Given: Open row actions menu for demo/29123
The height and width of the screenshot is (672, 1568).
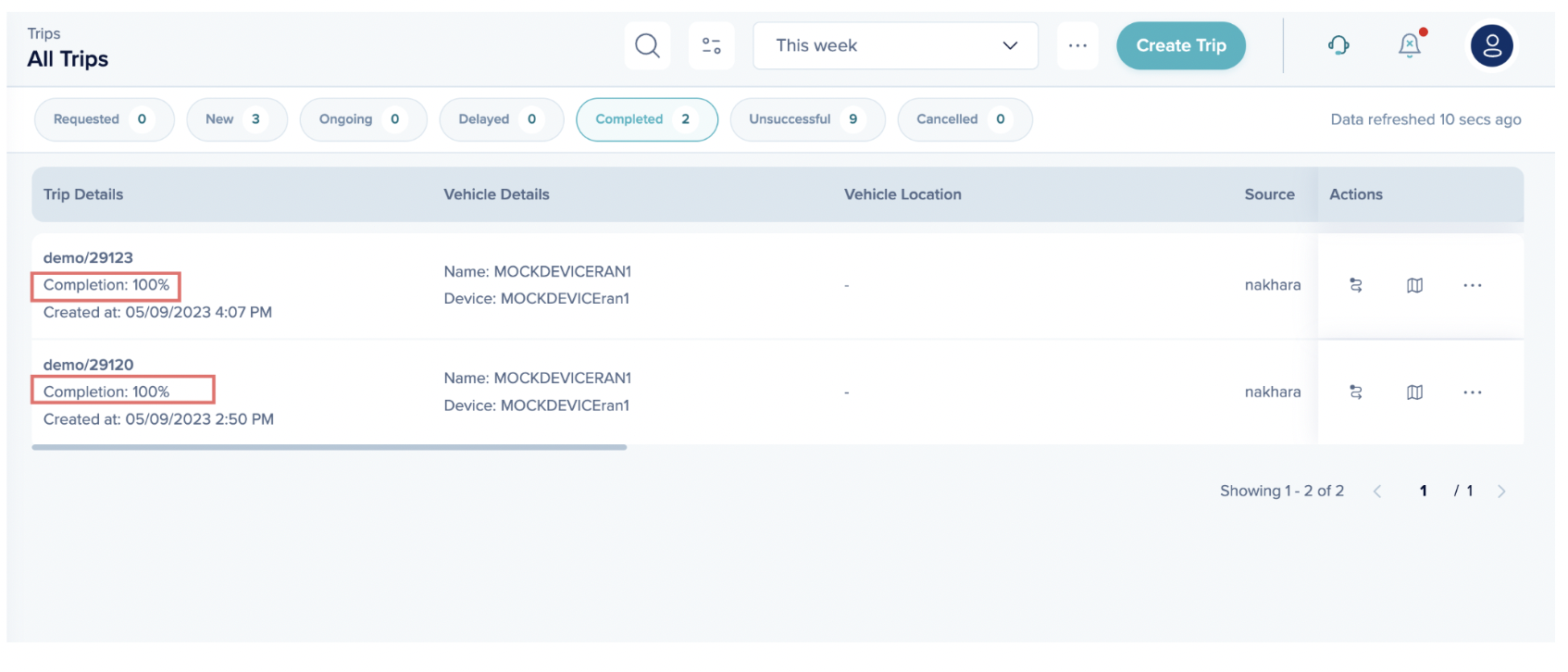Looking at the screenshot, I should tap(1472, 285).
